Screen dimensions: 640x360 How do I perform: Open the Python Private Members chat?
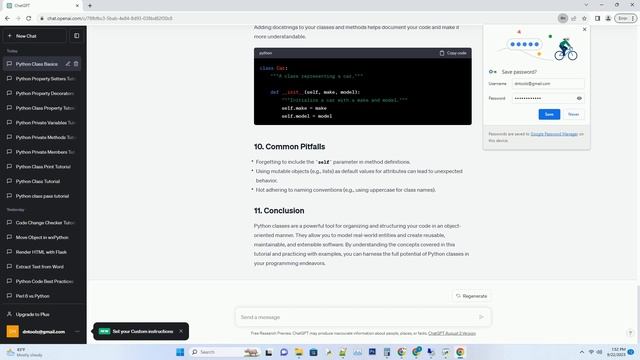(43, 152)
